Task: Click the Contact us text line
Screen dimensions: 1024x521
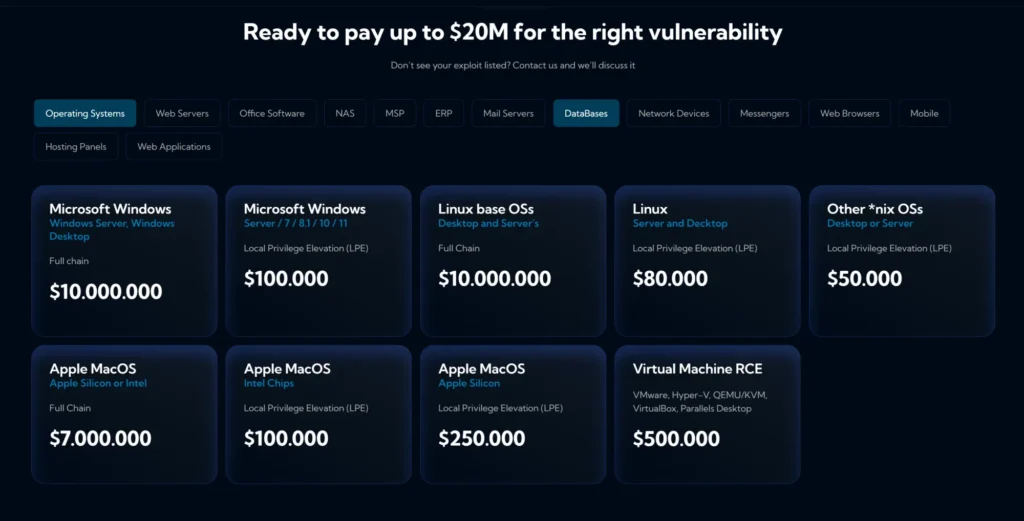Action: pyautogui.click(x=513, y=65)
